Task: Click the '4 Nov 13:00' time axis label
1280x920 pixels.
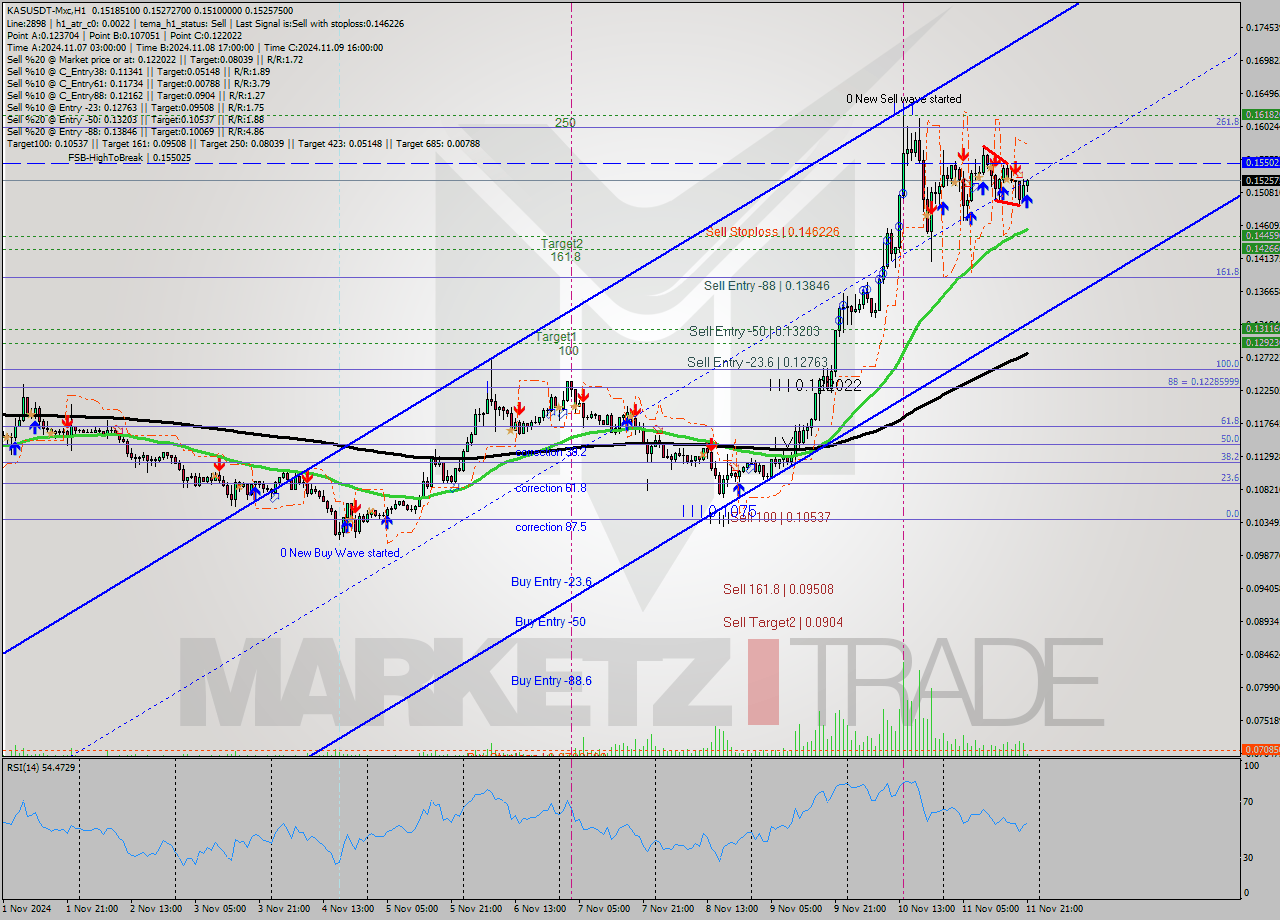Action: pos(347,908)
